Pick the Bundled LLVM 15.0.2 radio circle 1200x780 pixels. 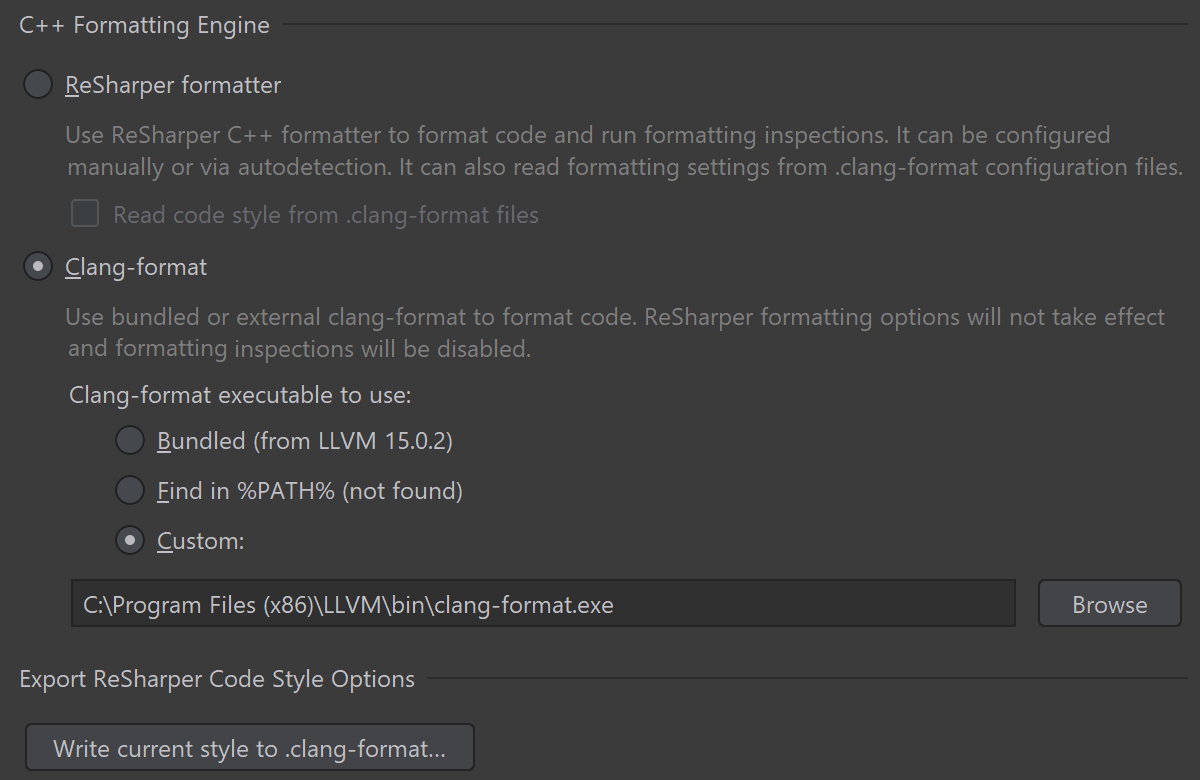pos(130,440)
